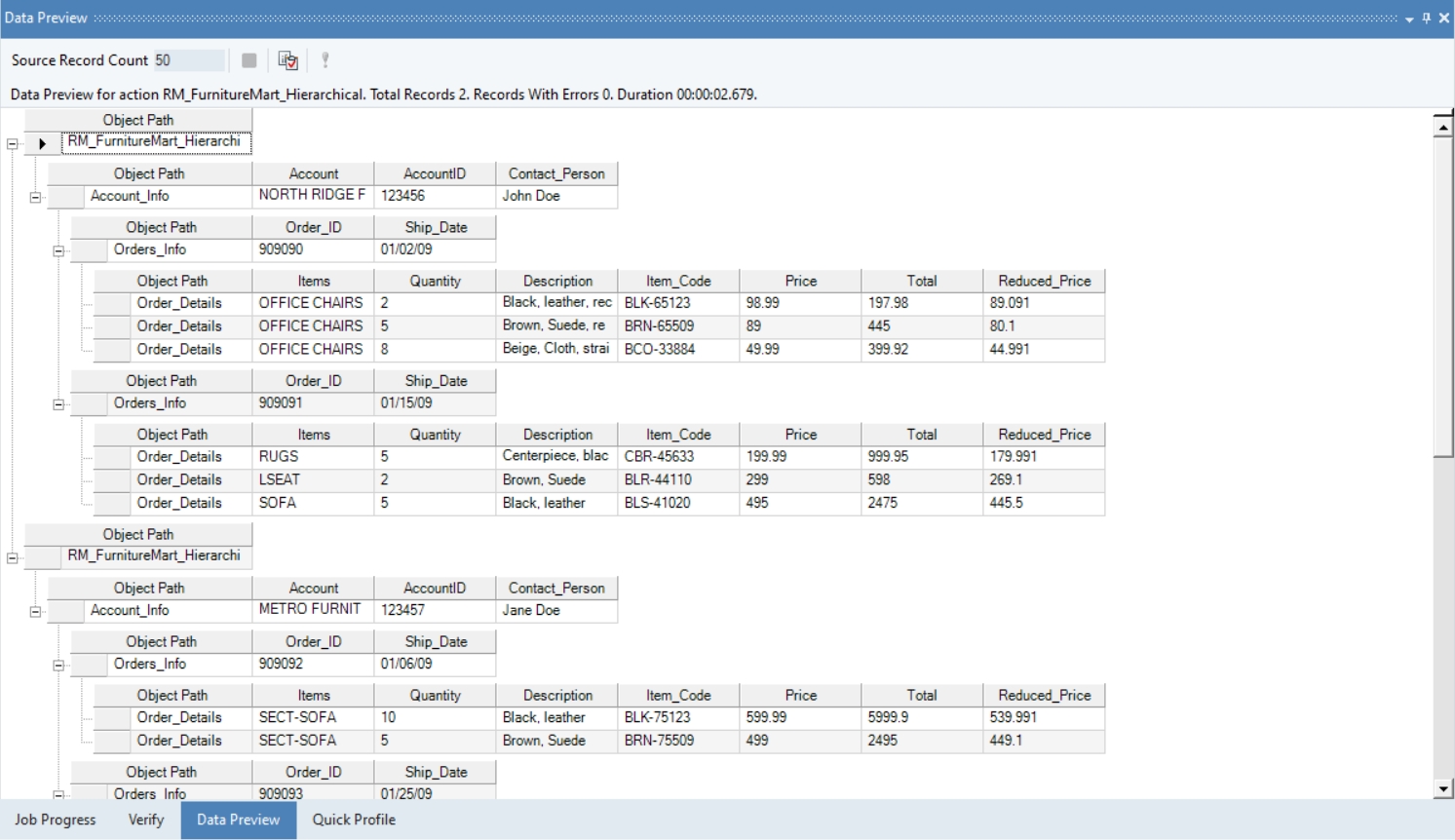Click the gray stop preview square icon
Viewport: 1455px width, 840px height.
click(249, 60)
